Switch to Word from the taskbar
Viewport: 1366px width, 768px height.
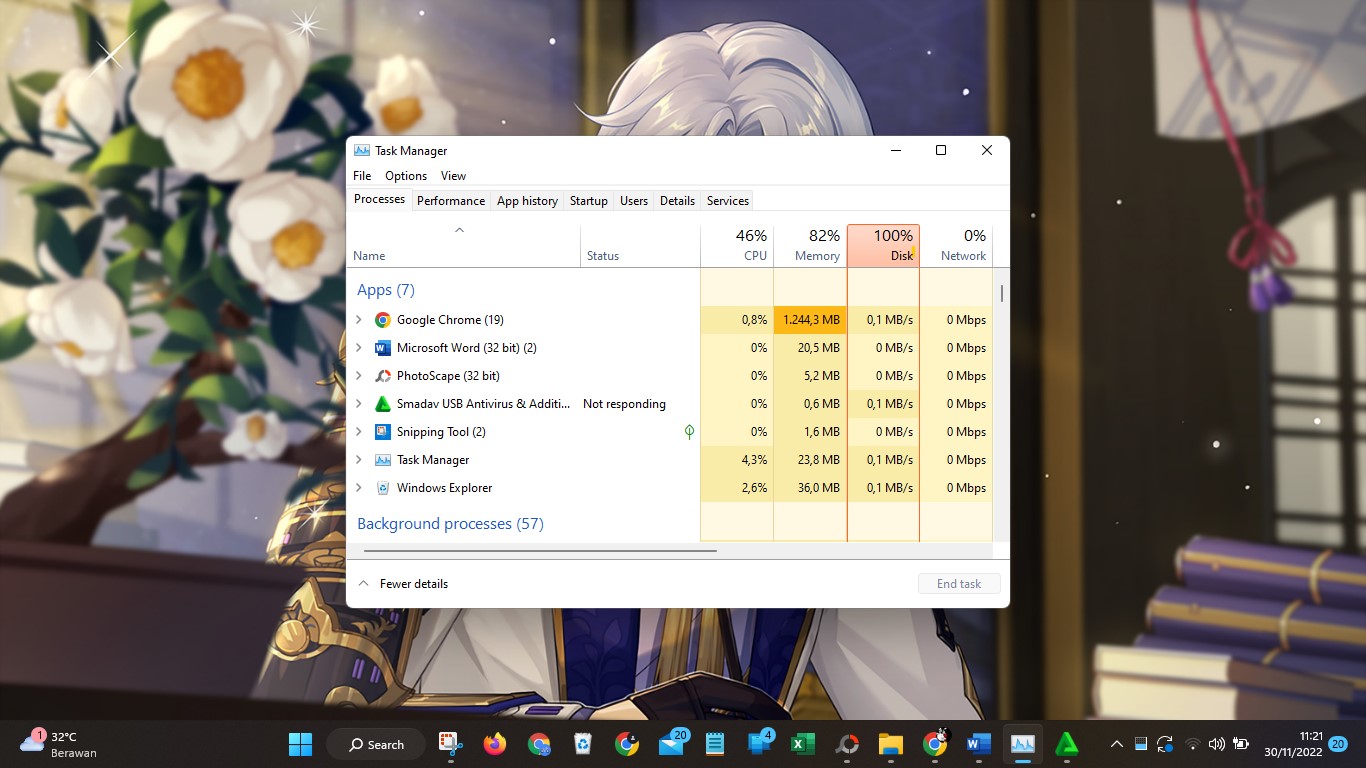[979, 744]
